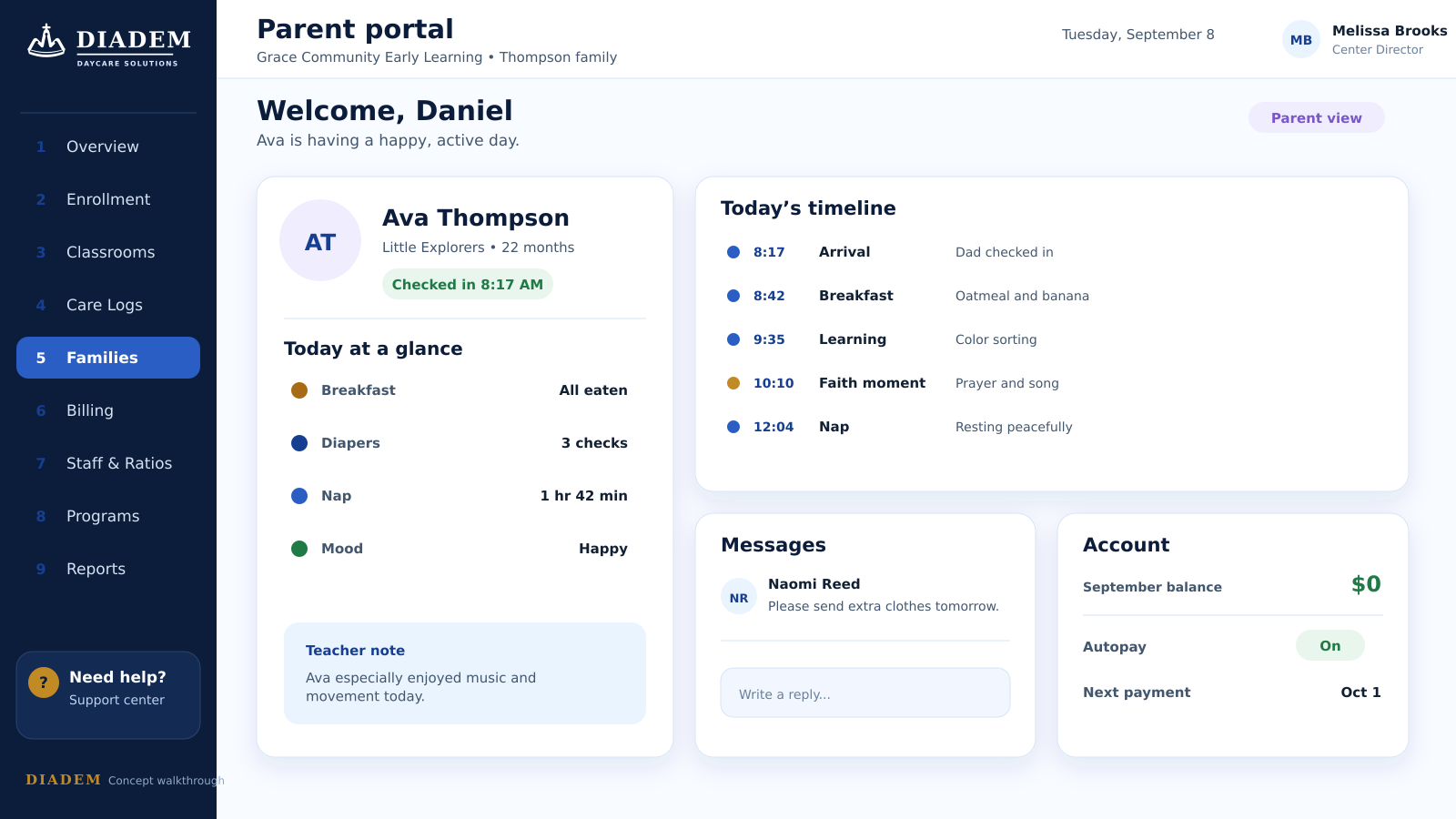Viewport: 1456px width, 819px height.
Task: Open the MB user avatar
Action: tap(1301, 39)
